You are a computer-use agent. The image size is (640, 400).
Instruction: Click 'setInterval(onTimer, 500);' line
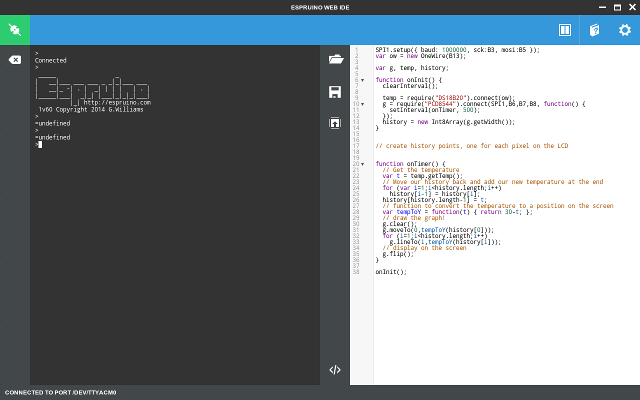point(434,110)
